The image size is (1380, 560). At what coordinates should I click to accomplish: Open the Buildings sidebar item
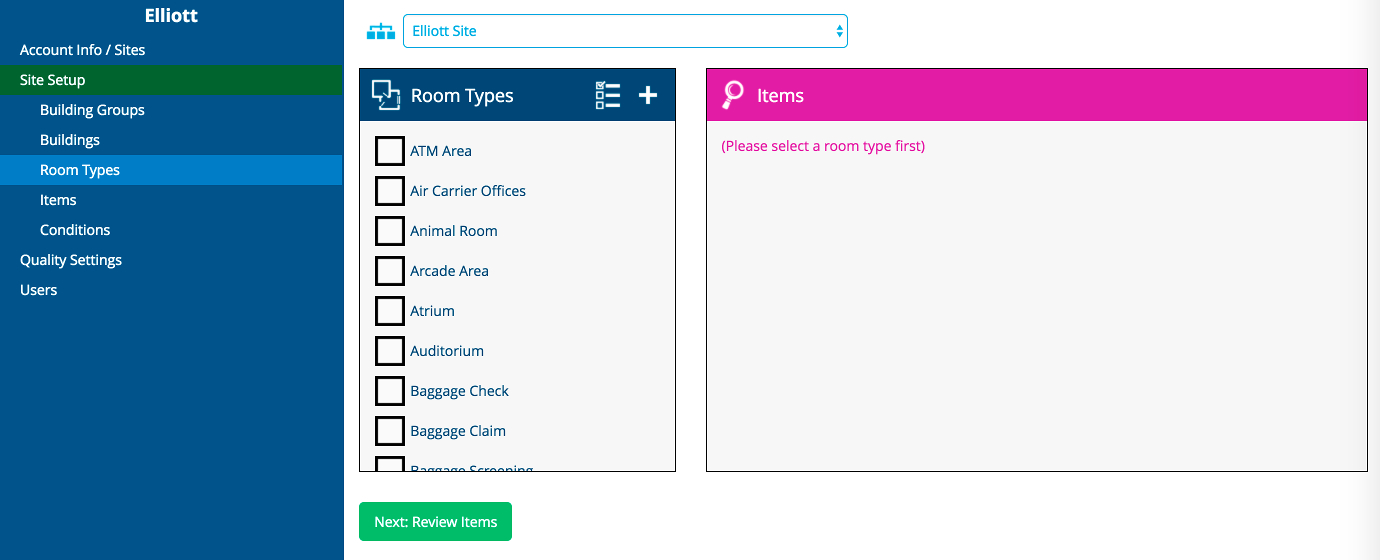[70, 140]
